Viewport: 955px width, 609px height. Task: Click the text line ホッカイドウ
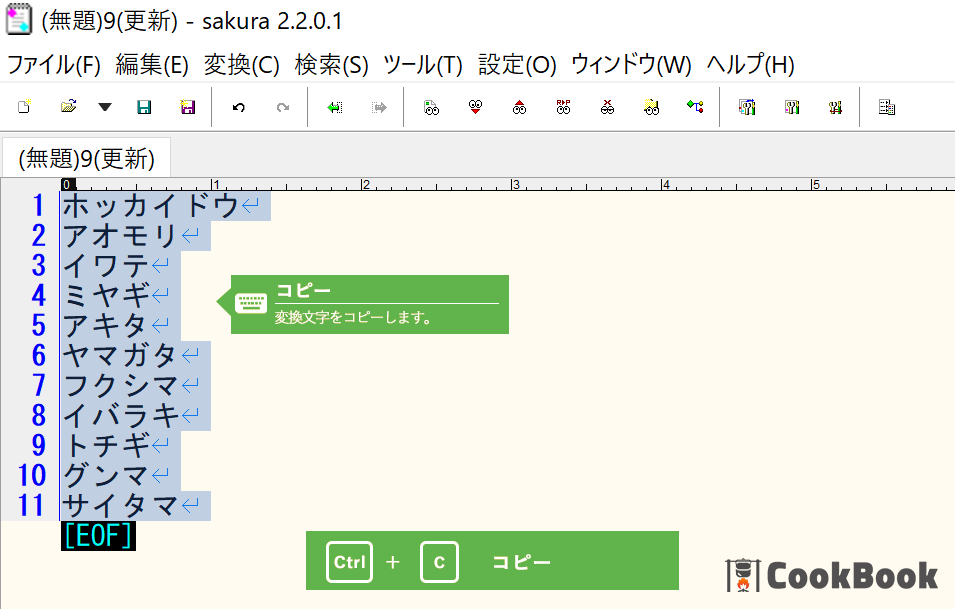coord(151,206)
